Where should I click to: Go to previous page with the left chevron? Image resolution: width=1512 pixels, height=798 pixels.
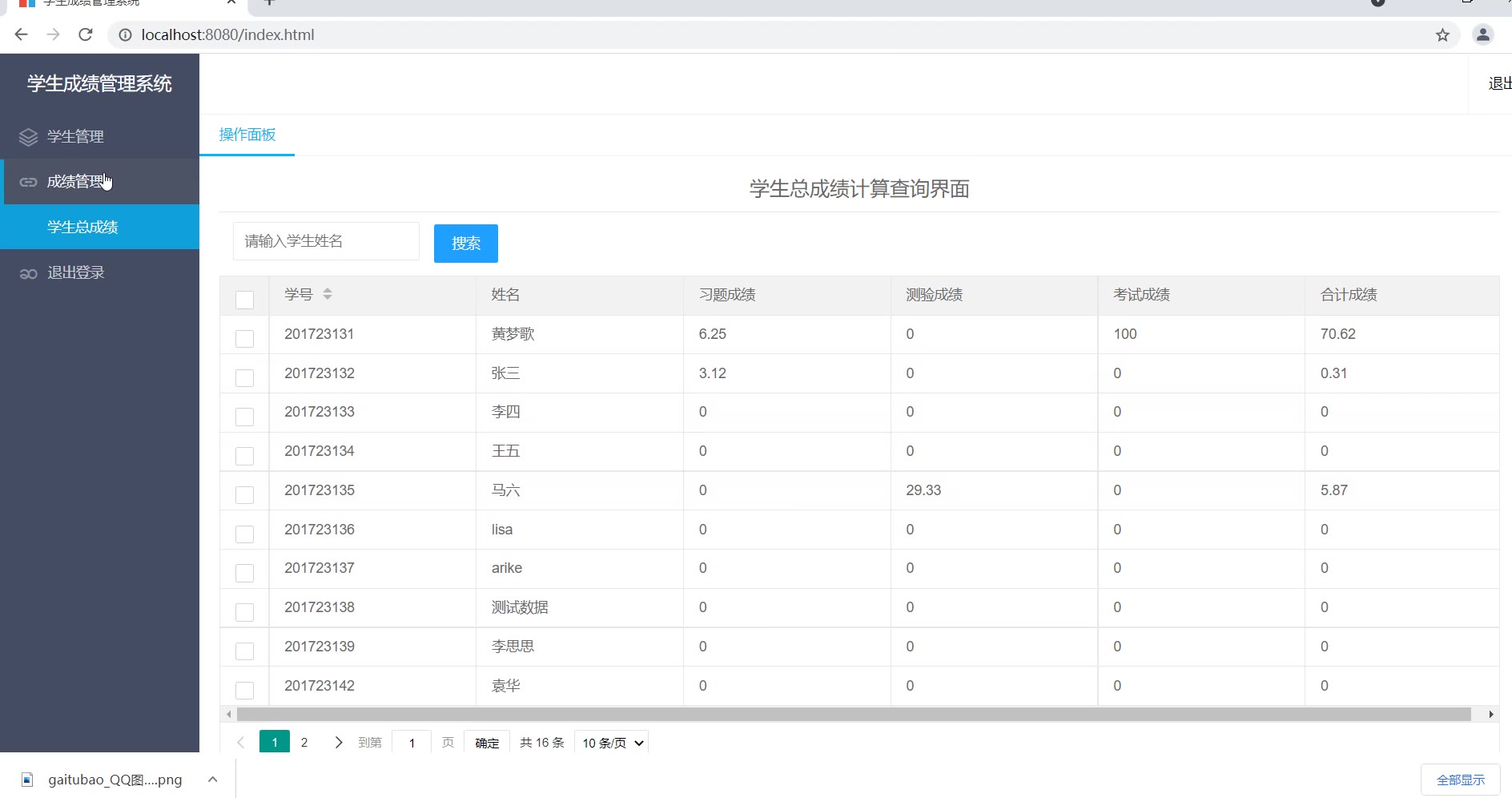[x=240, y=743]
